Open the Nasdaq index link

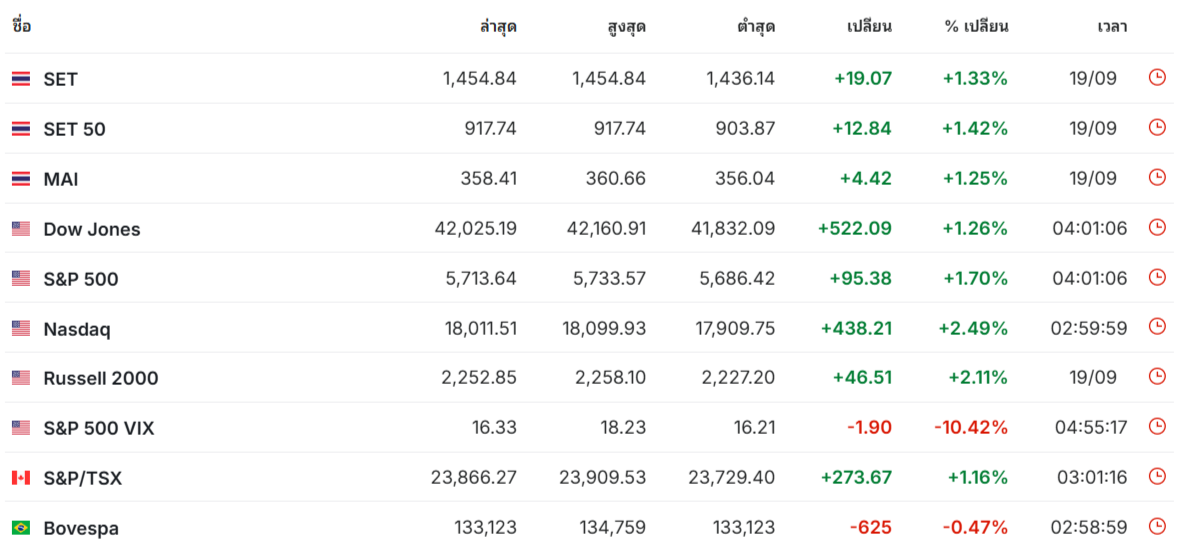[77, 329]
